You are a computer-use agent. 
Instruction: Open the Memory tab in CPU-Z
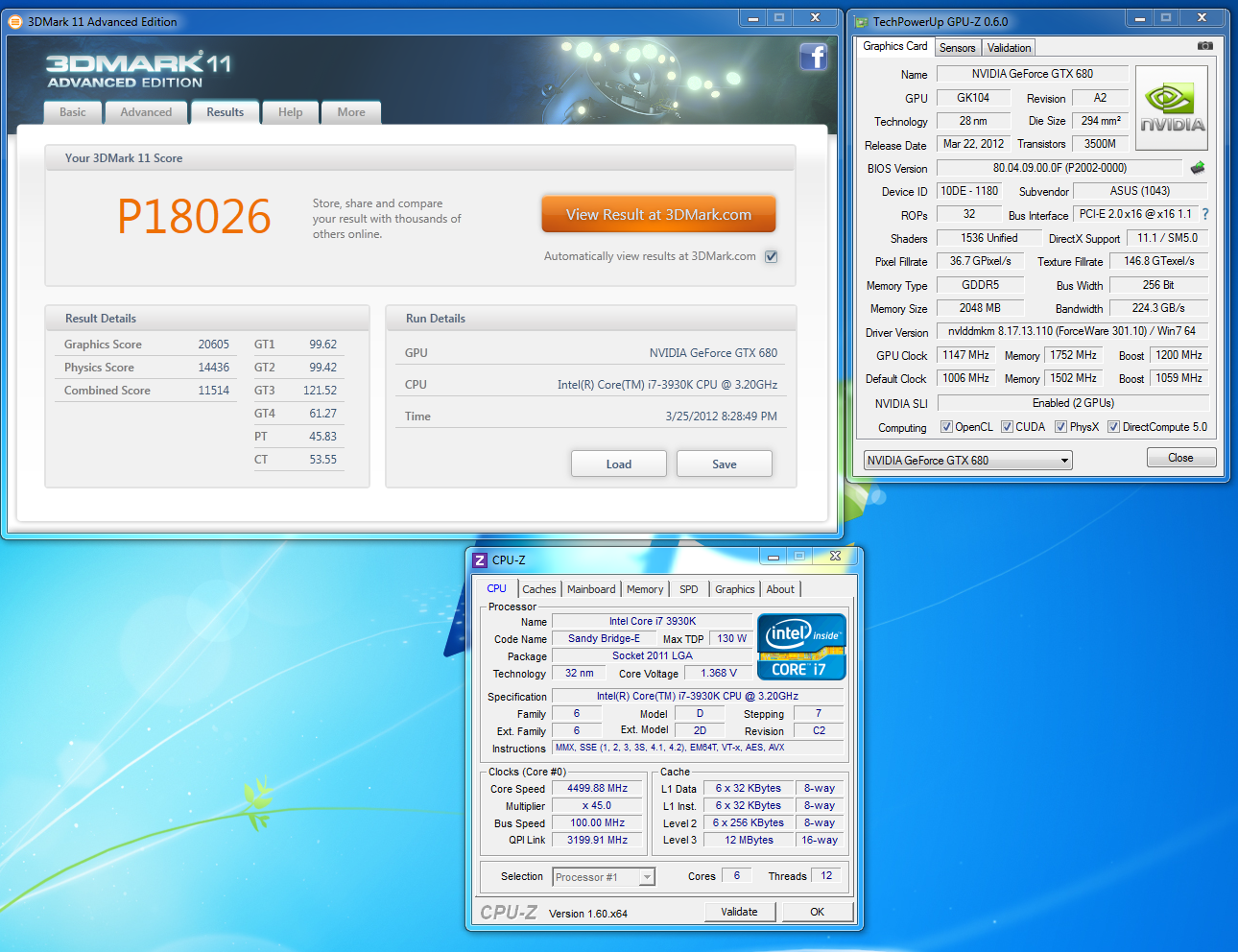tap(645, 589)
